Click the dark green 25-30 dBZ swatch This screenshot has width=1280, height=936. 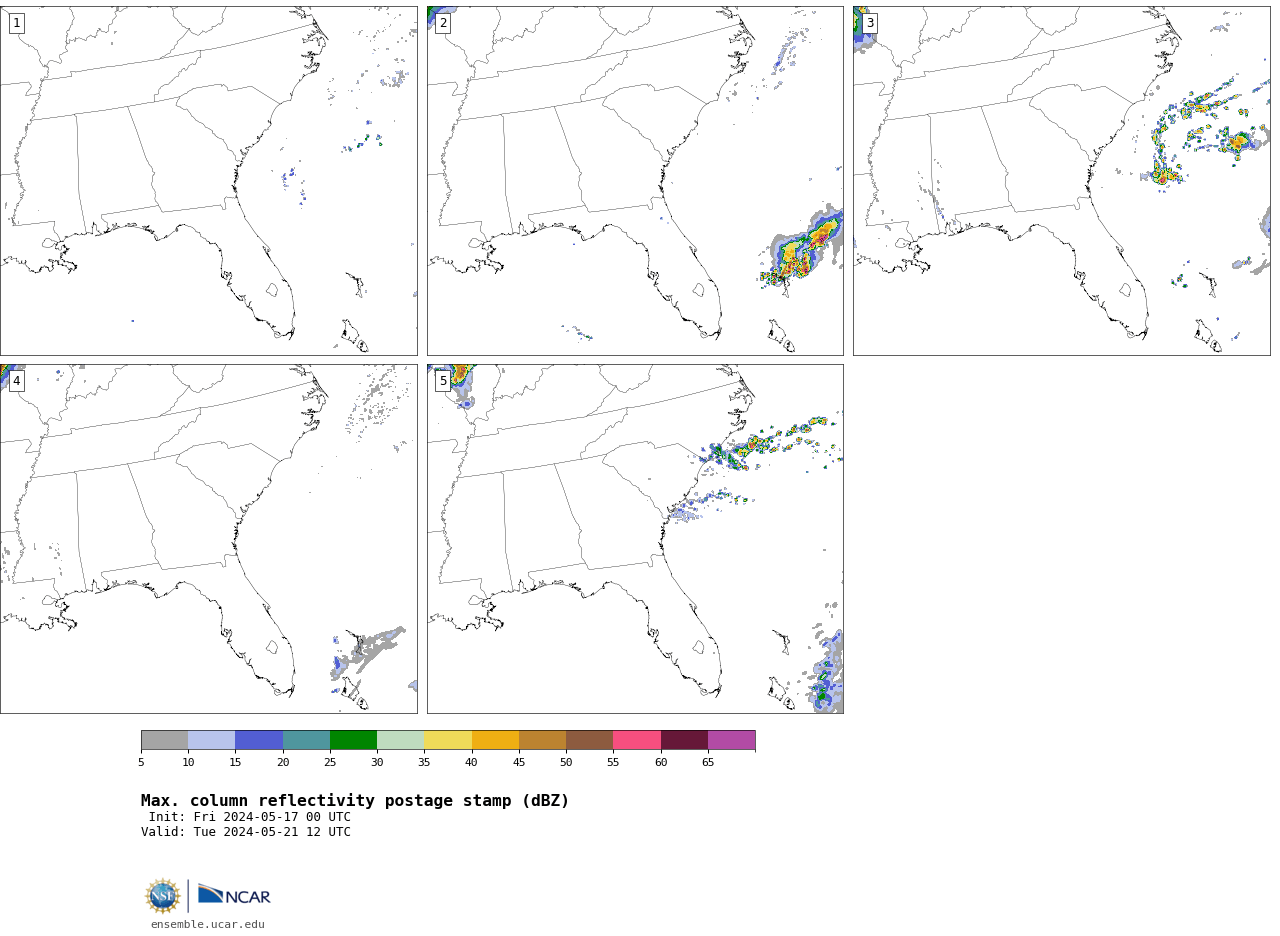(x=353, y=740)
